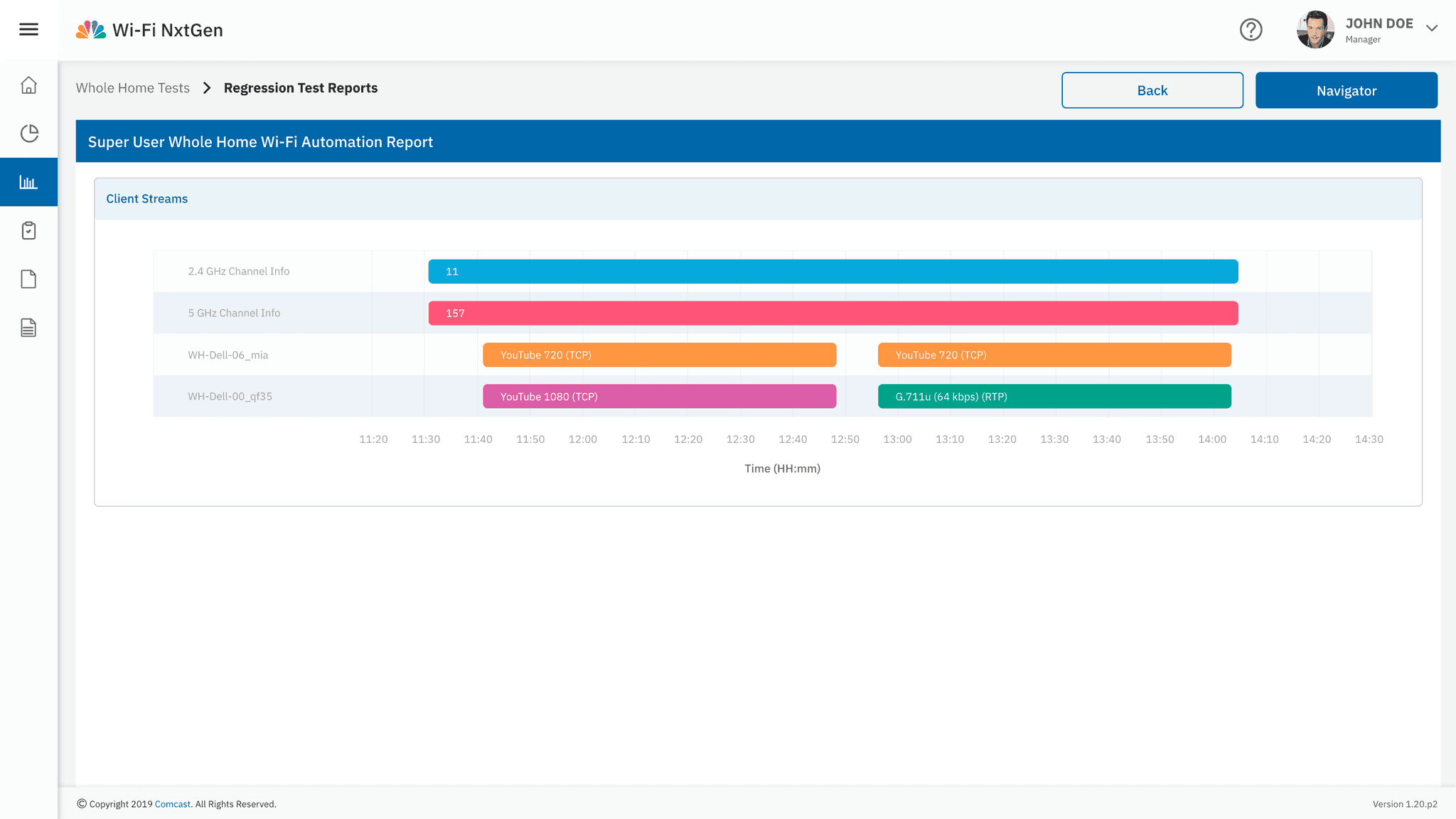Open the pie chart sidebar icon
The image size is (1456, 819).
coord(28,134)
